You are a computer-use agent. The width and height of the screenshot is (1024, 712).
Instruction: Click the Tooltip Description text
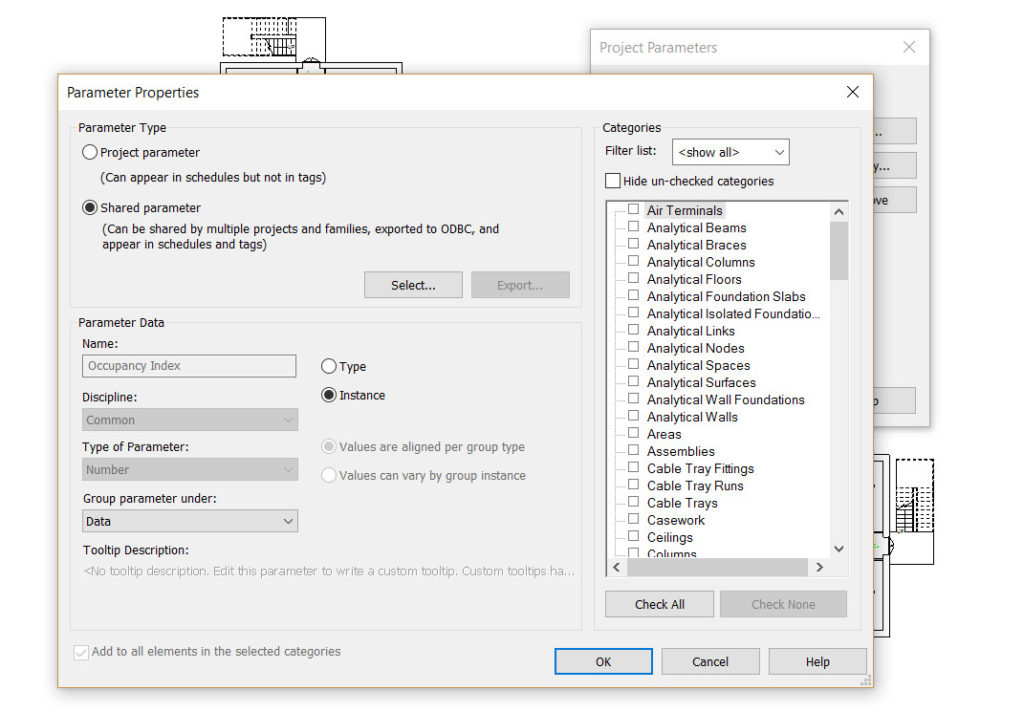pyautogui.click(x=329, y=571)
